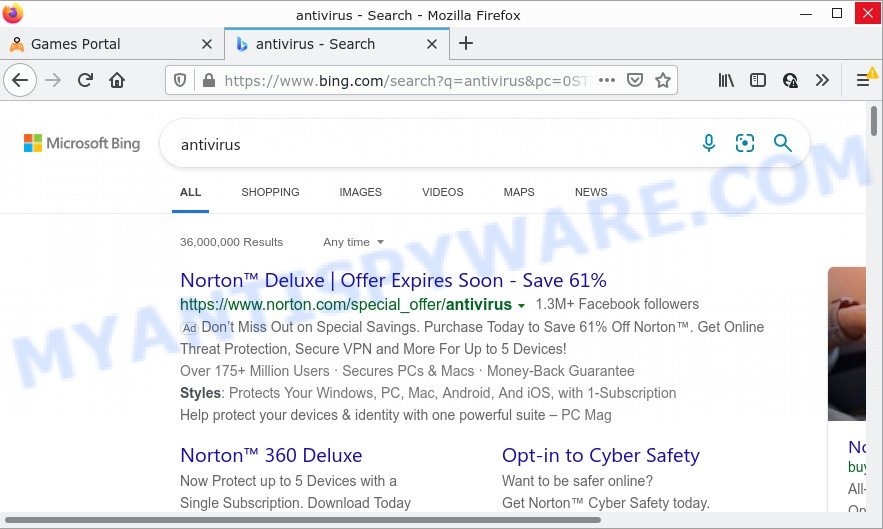Open the norton.com special_offer URL
Screen dimensions: 883x529
point(346,304)
